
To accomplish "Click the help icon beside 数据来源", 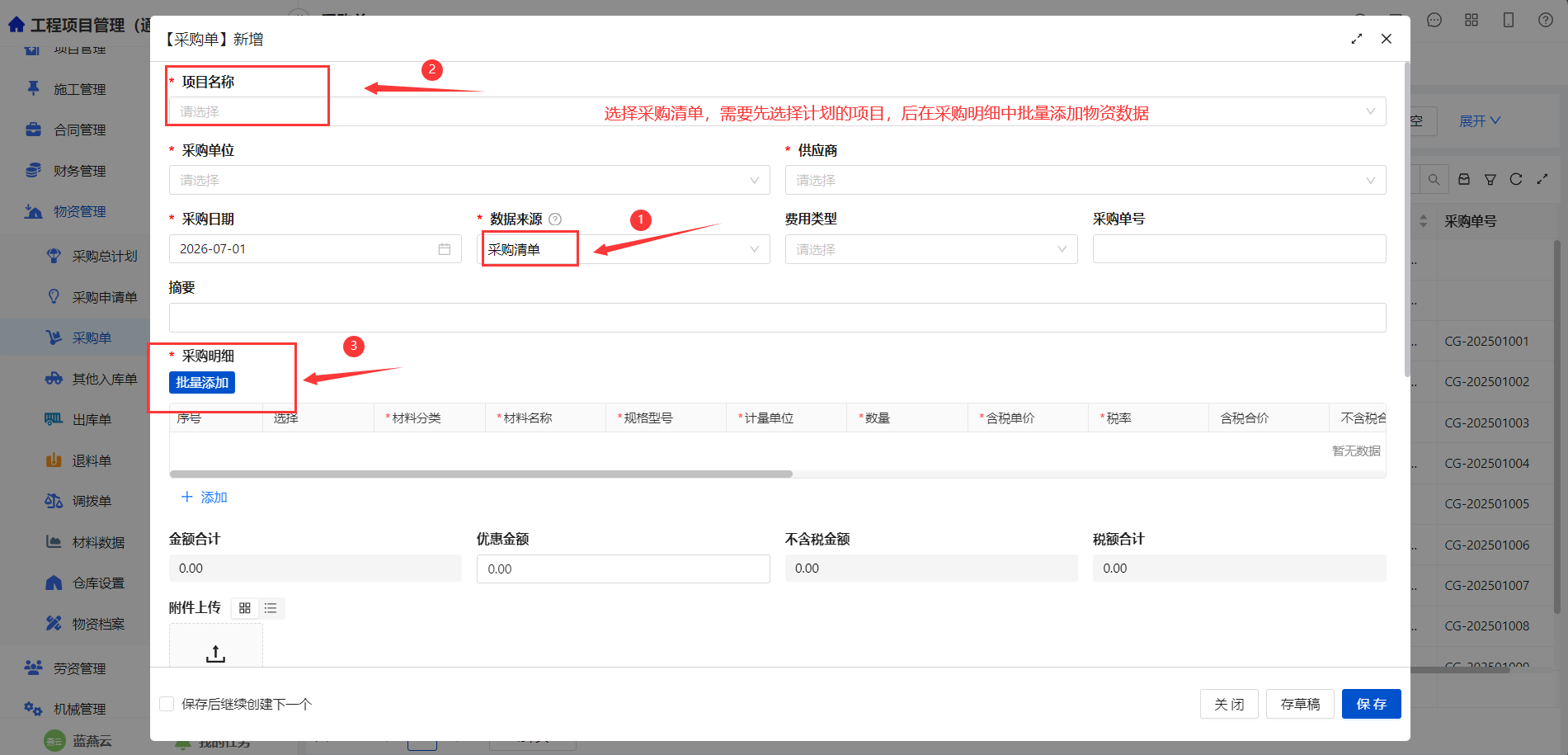I will click(x=555, y=219).
